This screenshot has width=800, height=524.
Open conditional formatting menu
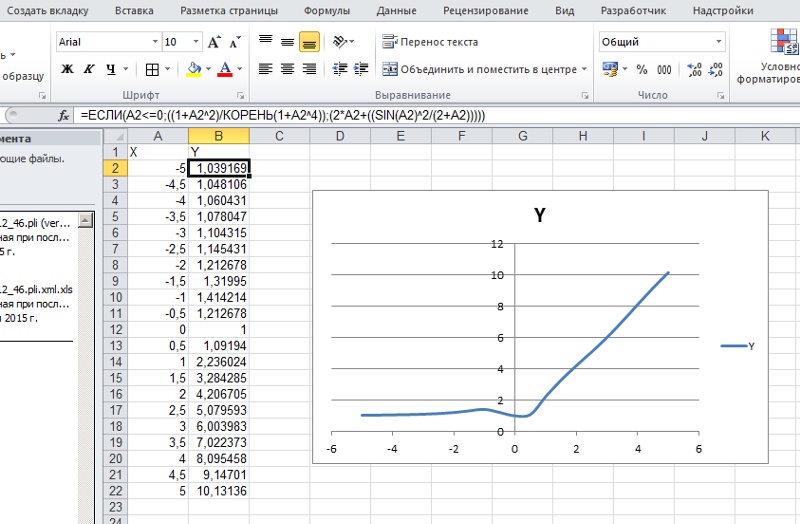776,57
